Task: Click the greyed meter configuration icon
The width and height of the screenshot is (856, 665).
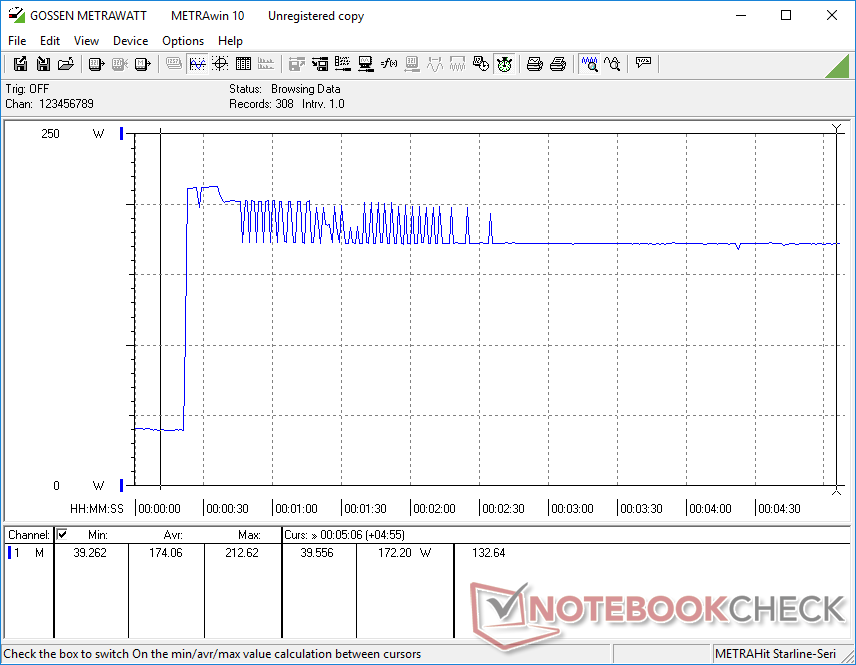Action: [412, 64]
